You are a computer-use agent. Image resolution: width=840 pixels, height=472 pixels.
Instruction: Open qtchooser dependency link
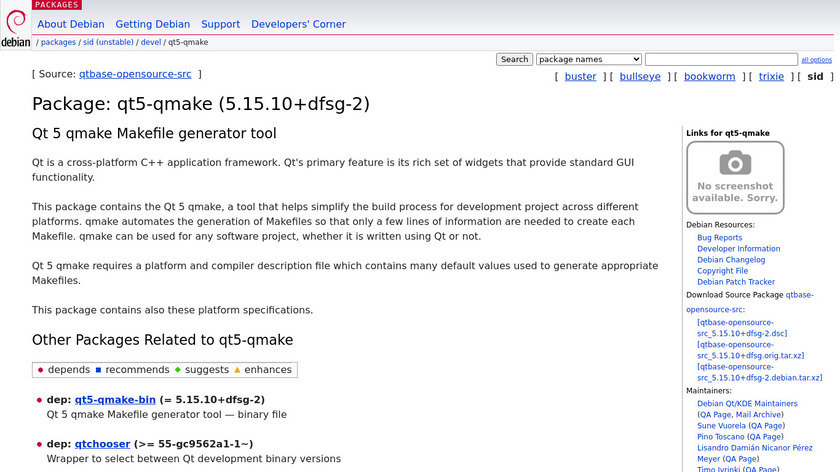[x=102, y=444]
